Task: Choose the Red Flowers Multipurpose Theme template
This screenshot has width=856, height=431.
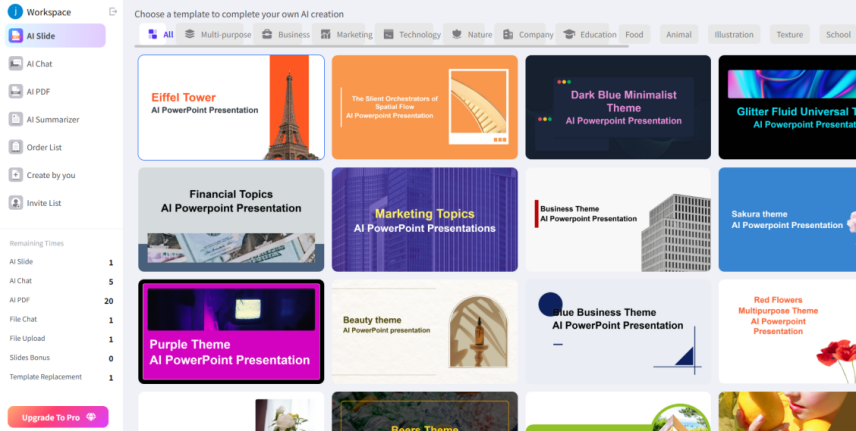Action: click(787, 332)
